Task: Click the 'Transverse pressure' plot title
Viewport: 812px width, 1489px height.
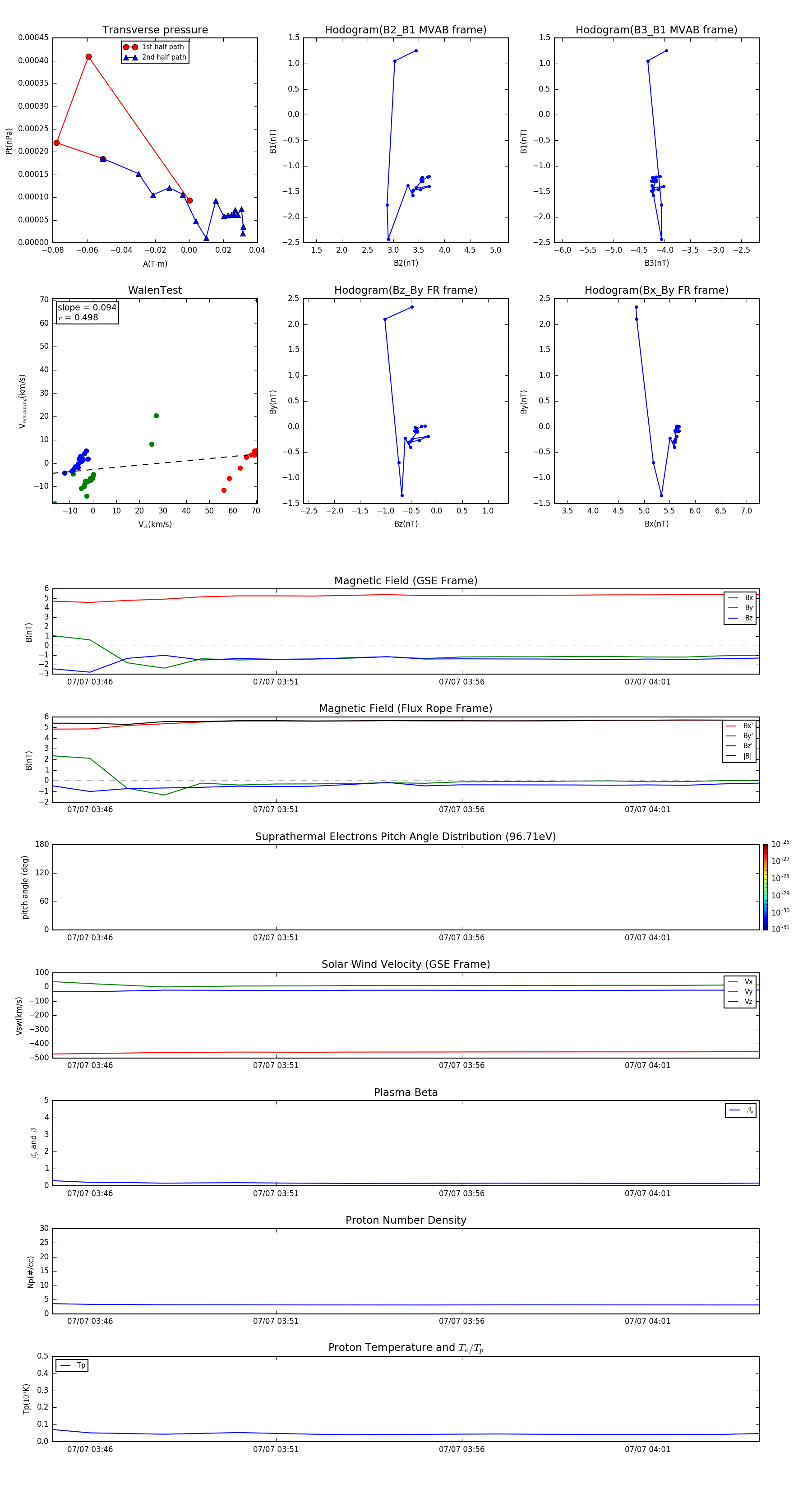Action: [155, 30]
